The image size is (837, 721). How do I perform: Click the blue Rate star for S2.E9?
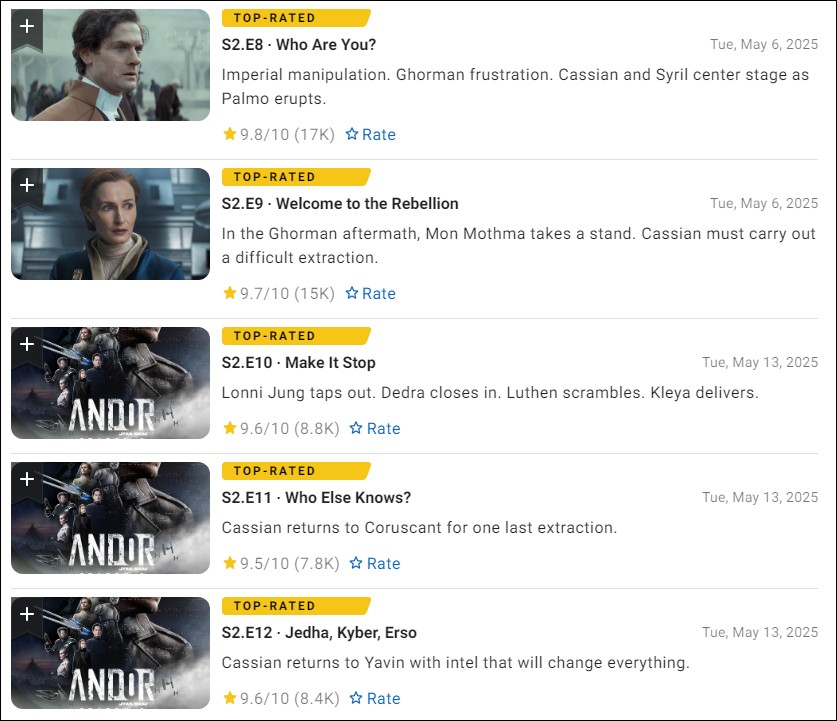click(351, 293)
